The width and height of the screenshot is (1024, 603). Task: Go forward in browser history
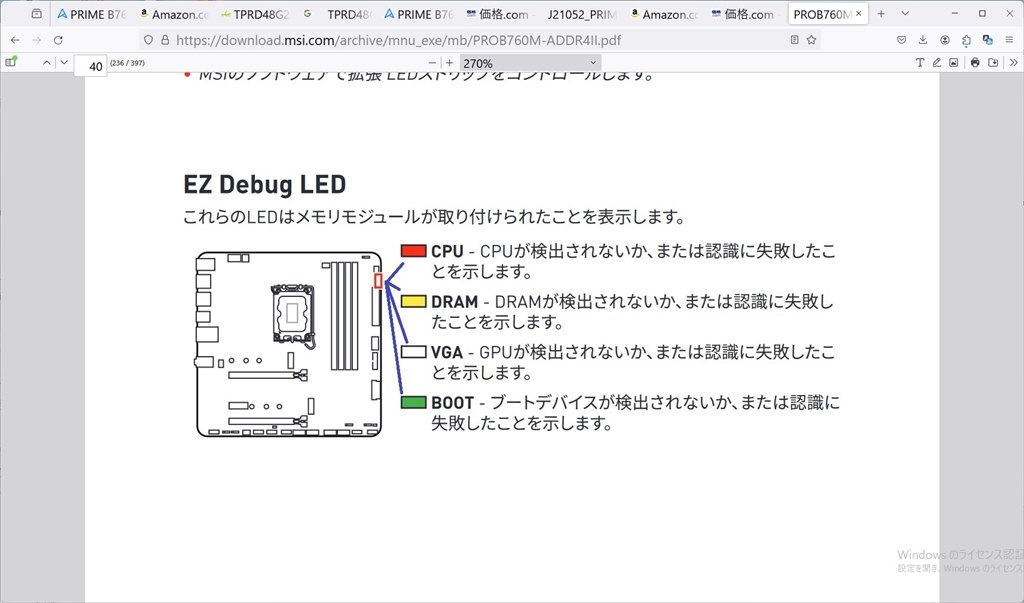37,40
